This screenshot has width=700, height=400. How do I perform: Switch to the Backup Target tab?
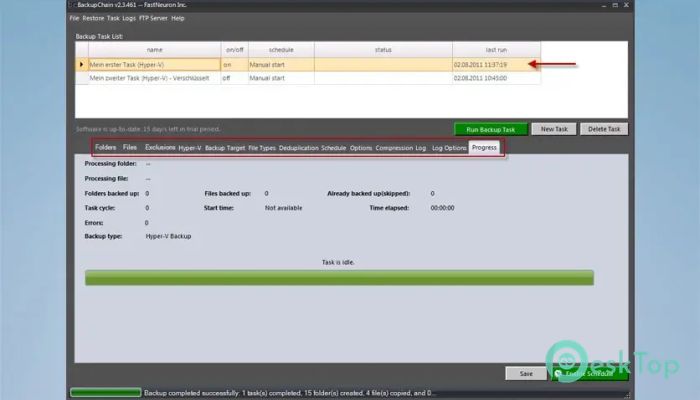point(225,148)
